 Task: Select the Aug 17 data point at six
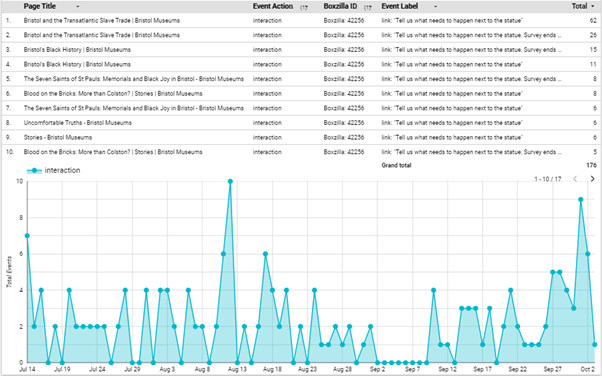pyautogui.click(x=265, y=254)
